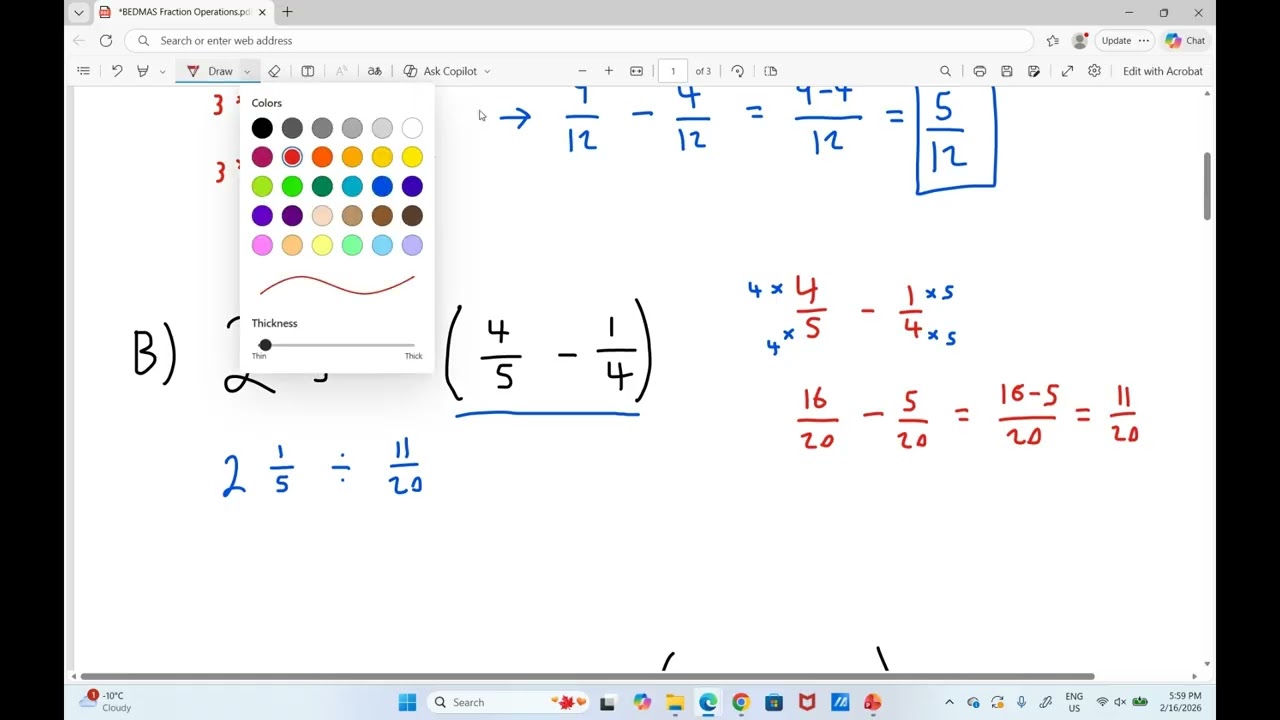The image size is (1280, 720).
Task: Click the page number input field
Action: pyautogui.click(x=673, y=71)
